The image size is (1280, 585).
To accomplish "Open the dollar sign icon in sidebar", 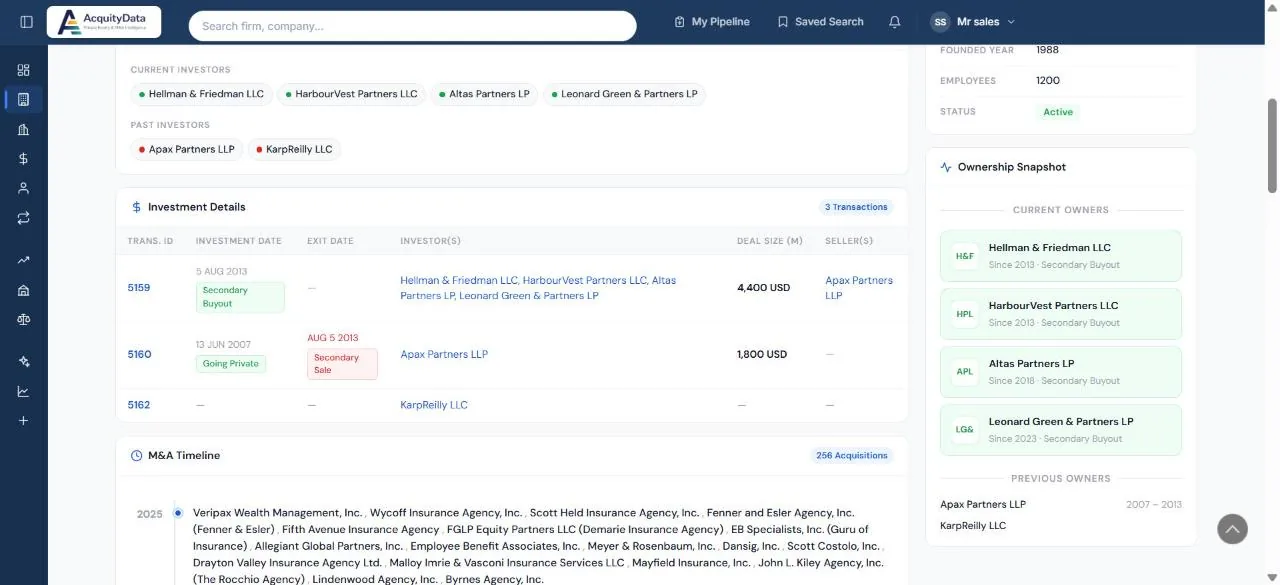I will click(24, 158).
